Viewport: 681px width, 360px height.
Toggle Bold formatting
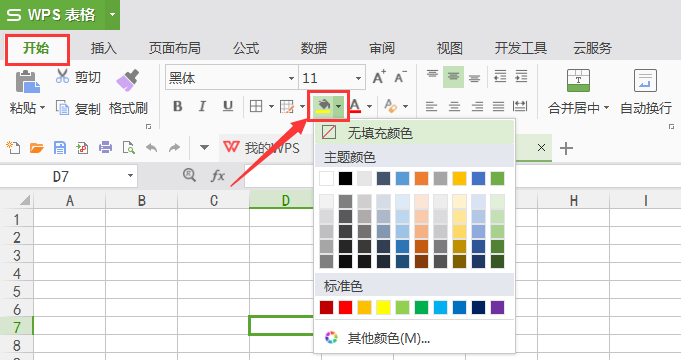[178, 106]
